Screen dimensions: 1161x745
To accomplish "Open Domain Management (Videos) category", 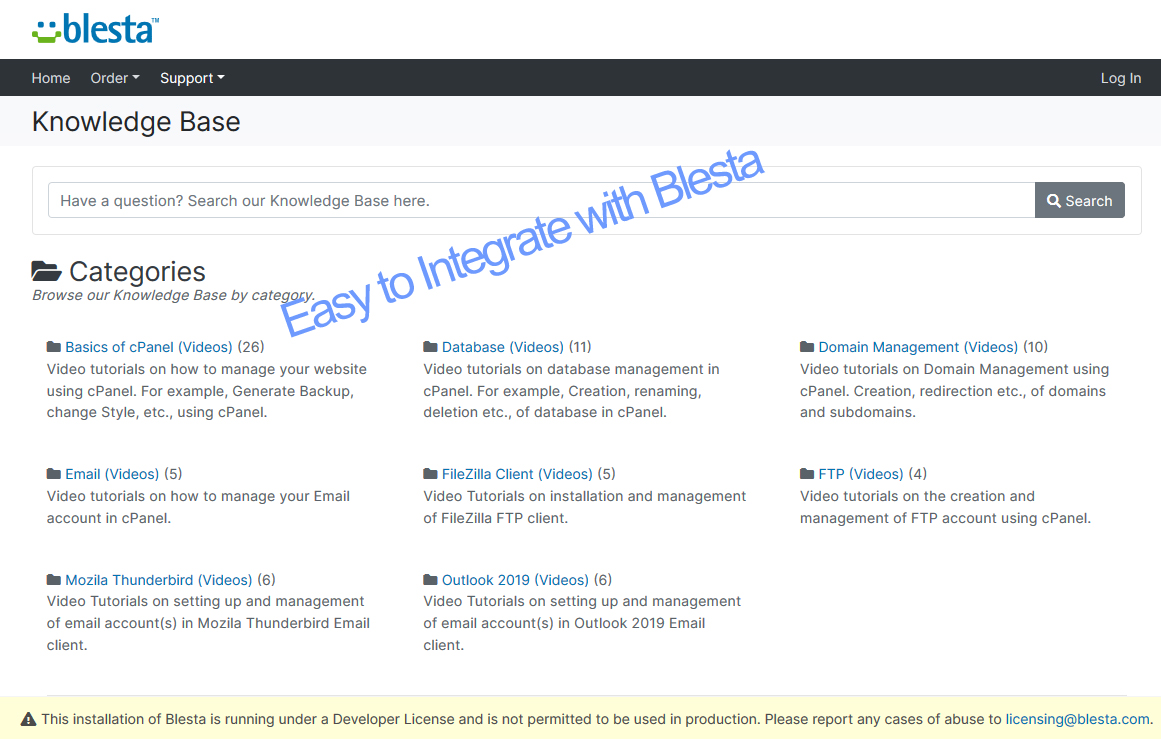I will (918, 347).
